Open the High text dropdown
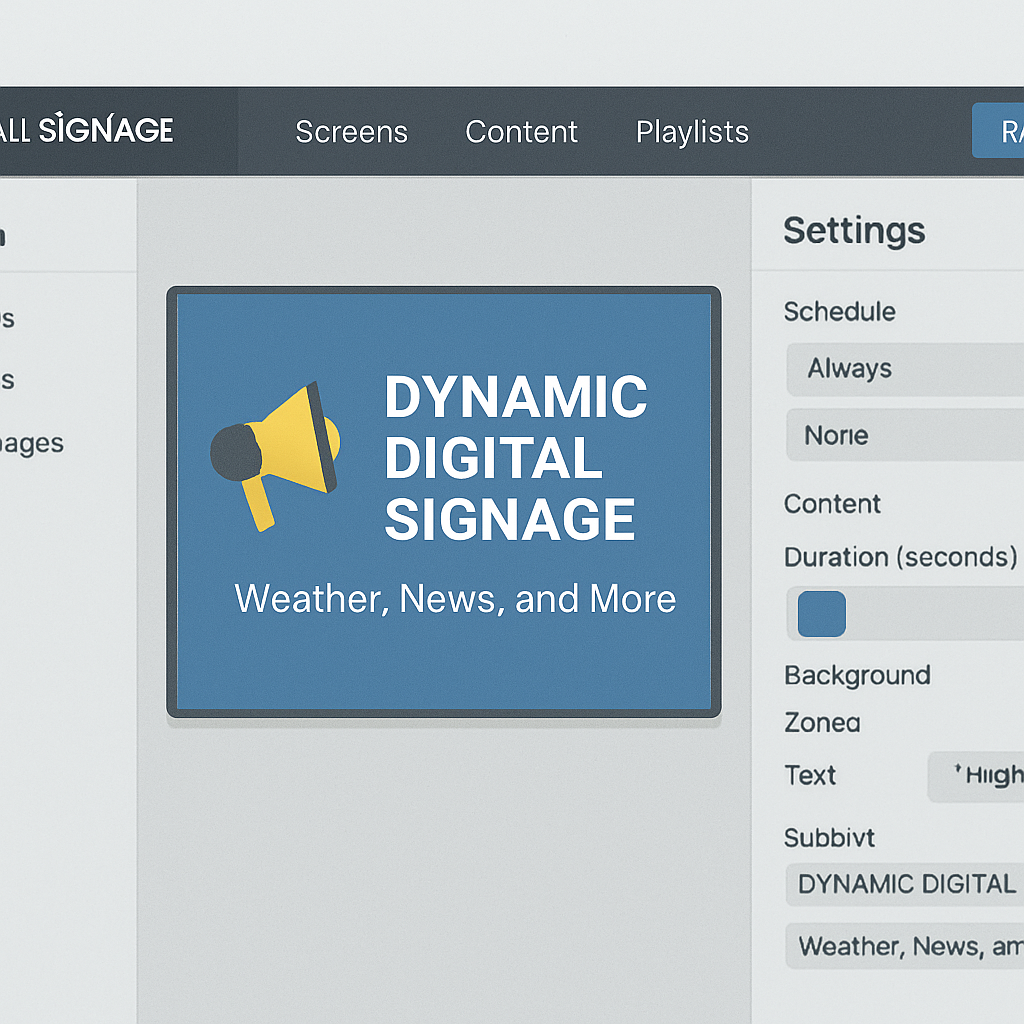Image resolution: width=1024 pixels, height=1024 pixels. tap(976, 776)
